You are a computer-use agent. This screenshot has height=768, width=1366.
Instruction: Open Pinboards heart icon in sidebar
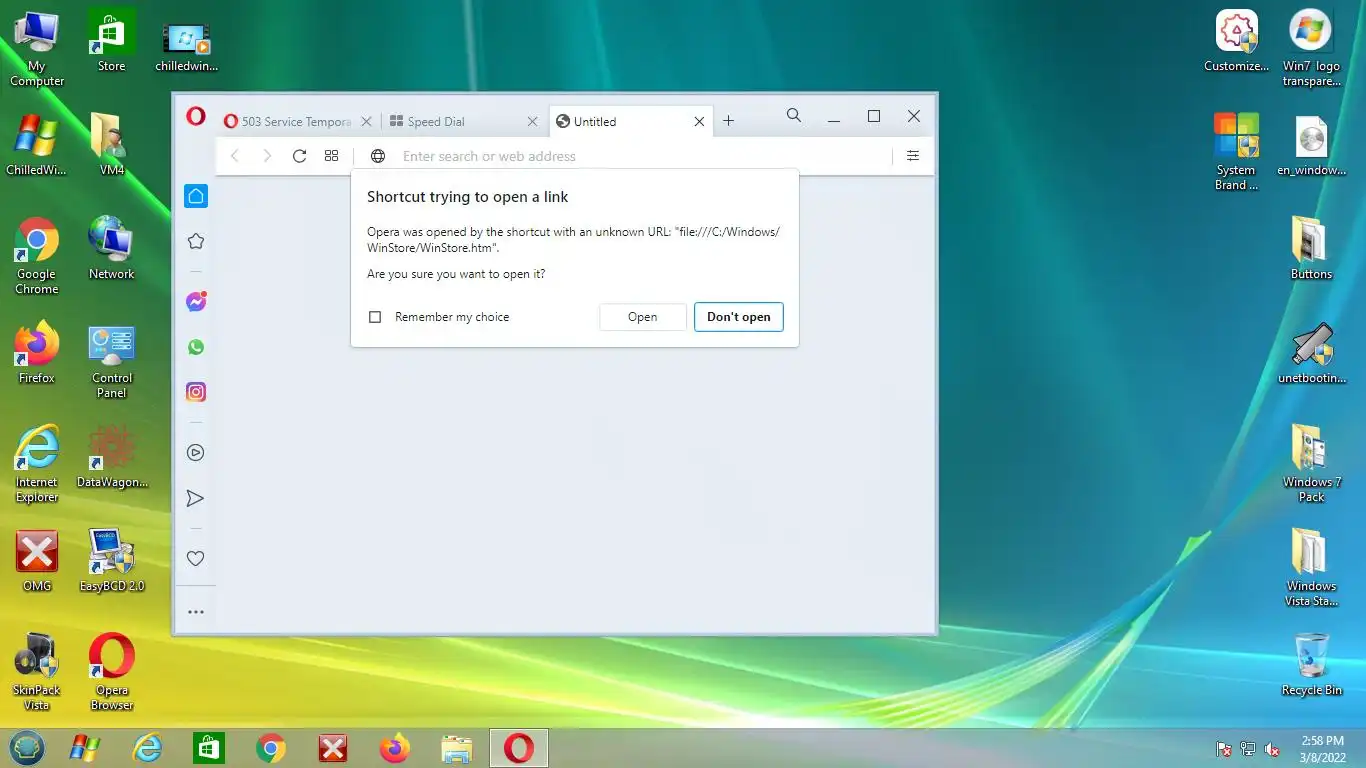[196, 559]
